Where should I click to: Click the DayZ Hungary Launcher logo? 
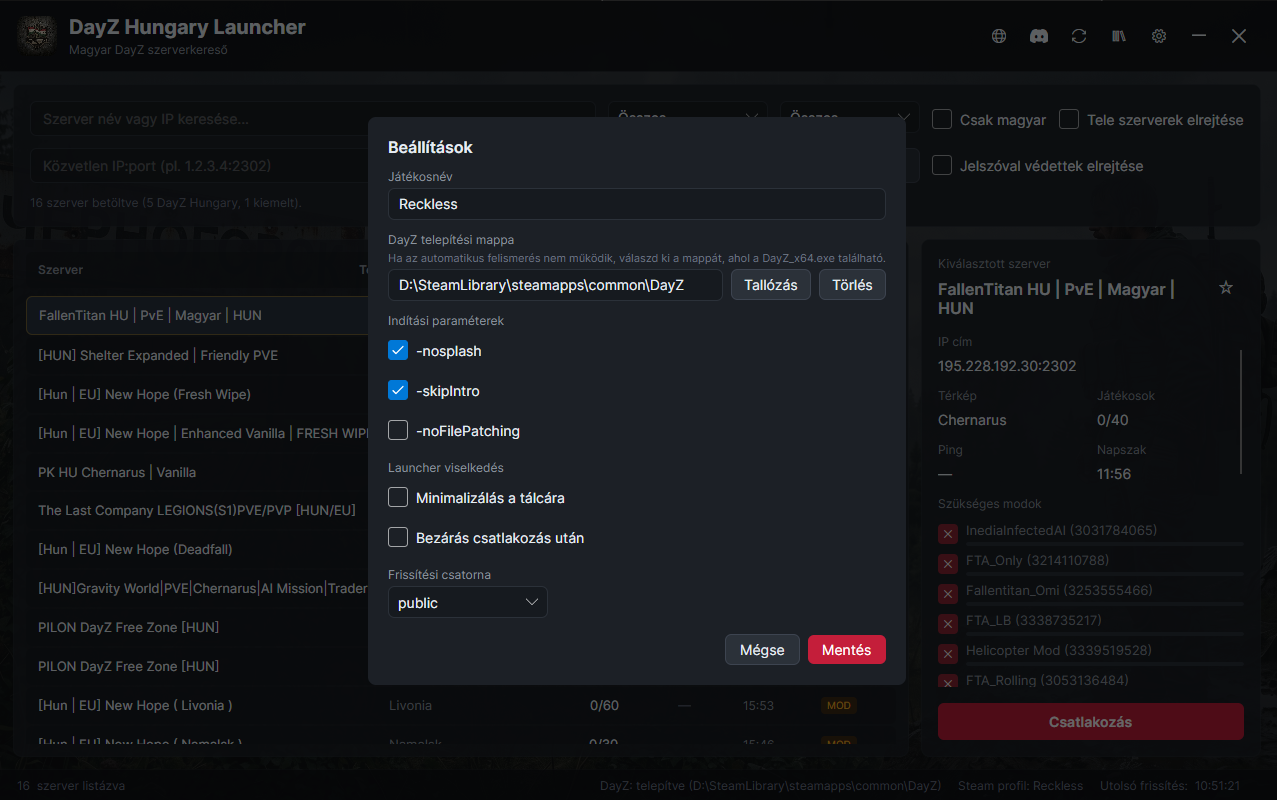(x=36, y=36)
